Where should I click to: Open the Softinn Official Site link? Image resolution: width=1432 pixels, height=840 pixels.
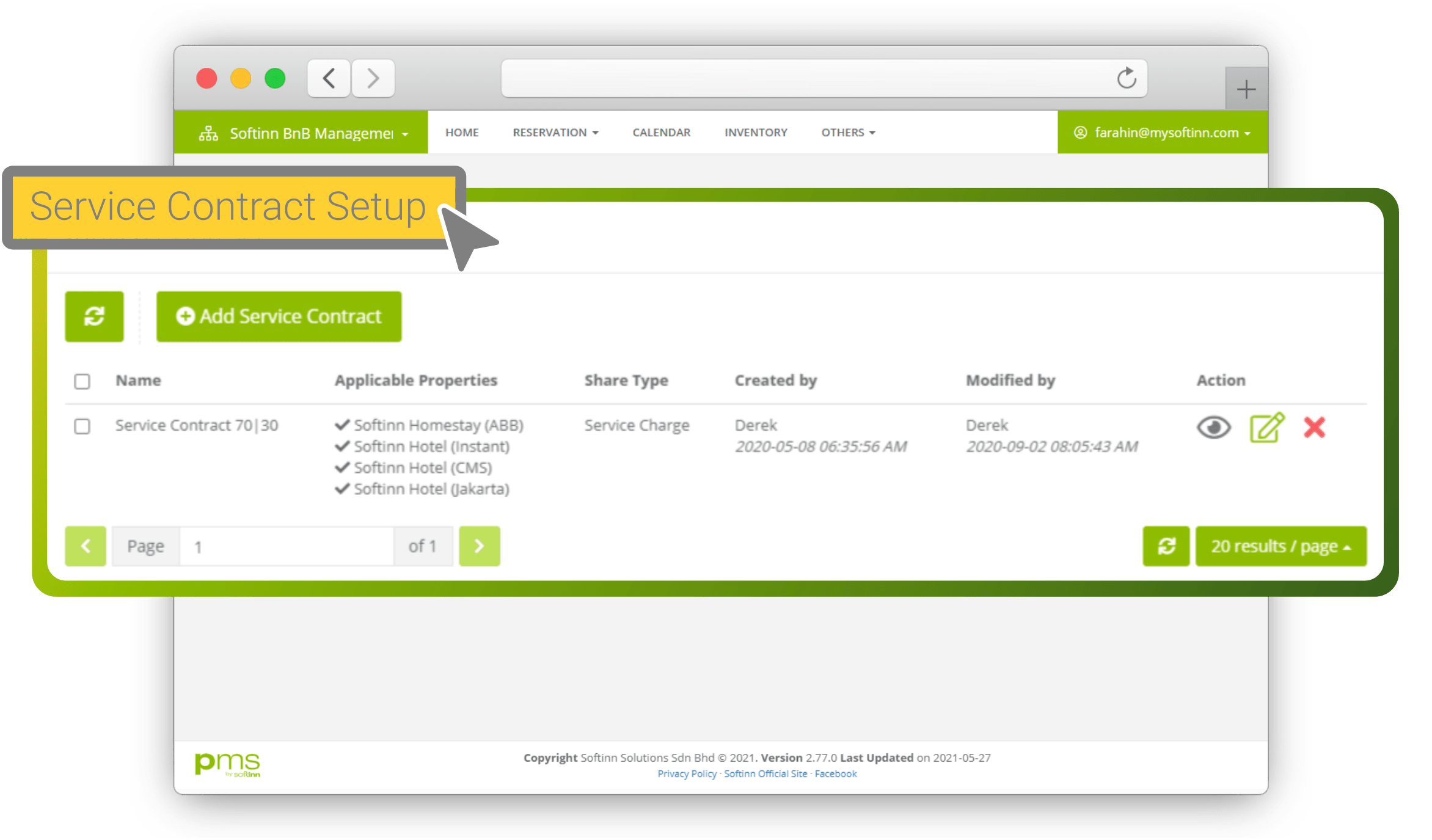pyautogui.click(x=765, y=773)
